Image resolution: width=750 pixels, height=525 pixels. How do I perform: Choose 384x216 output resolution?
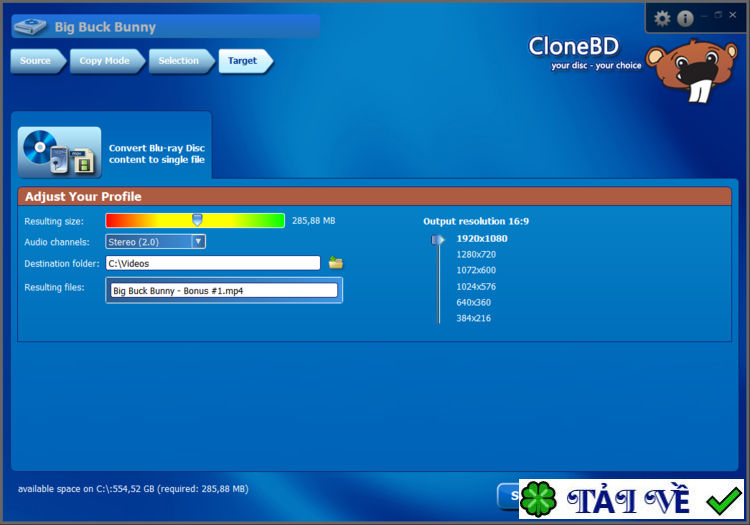tap(474, 318)
